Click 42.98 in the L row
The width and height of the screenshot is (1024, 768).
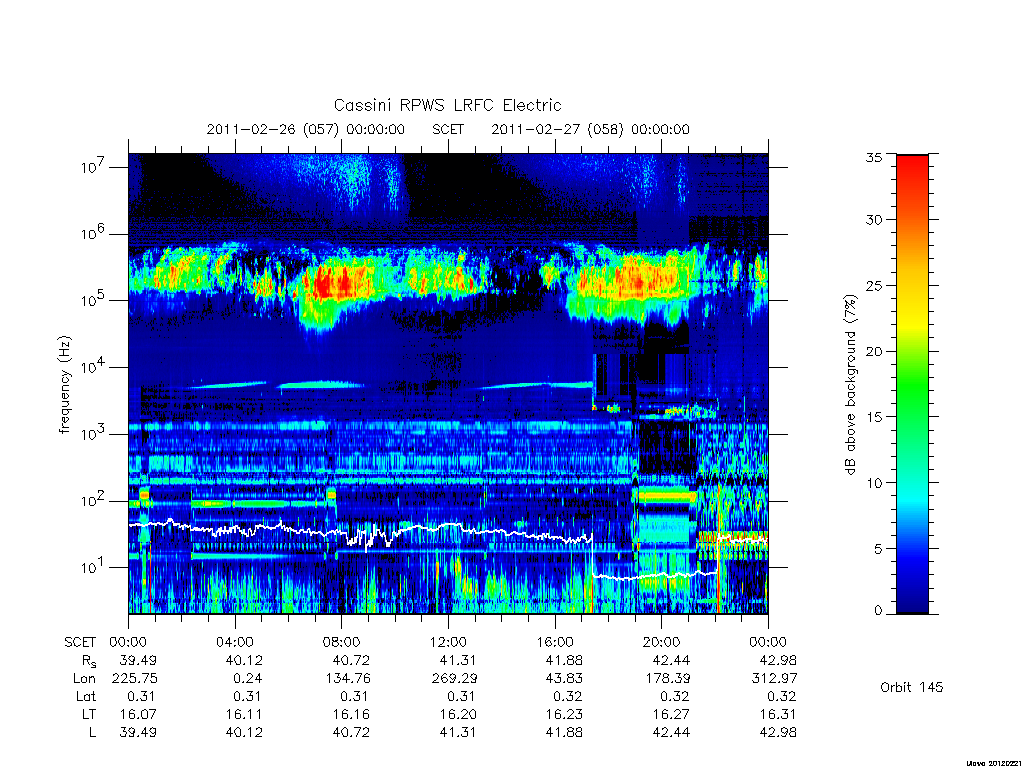(x=778, y=733)
